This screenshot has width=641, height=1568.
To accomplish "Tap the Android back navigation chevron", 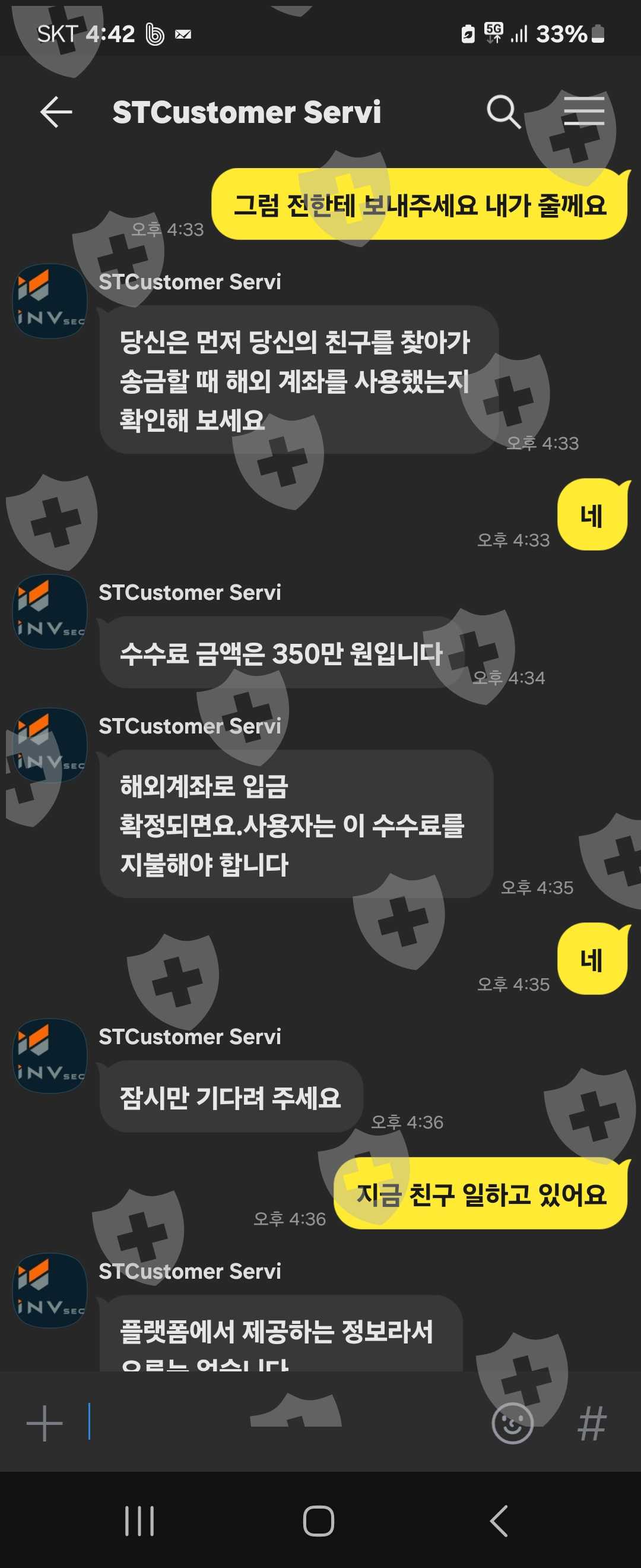I will click(499, 1521).
